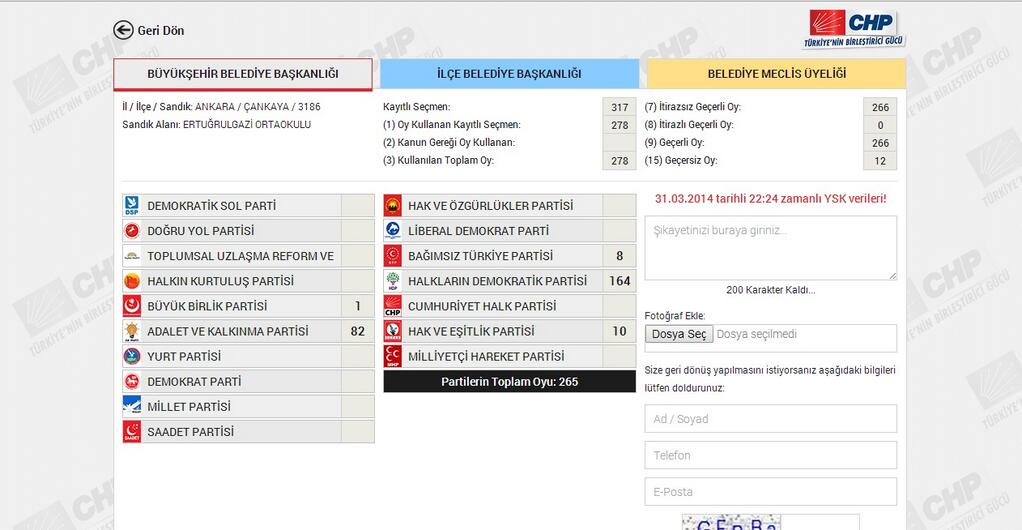Click the Cumhuriyet Halk Partisi logo
This screenshot has width=1022, height=530.
pyautogui.click(x=392, y=306)
